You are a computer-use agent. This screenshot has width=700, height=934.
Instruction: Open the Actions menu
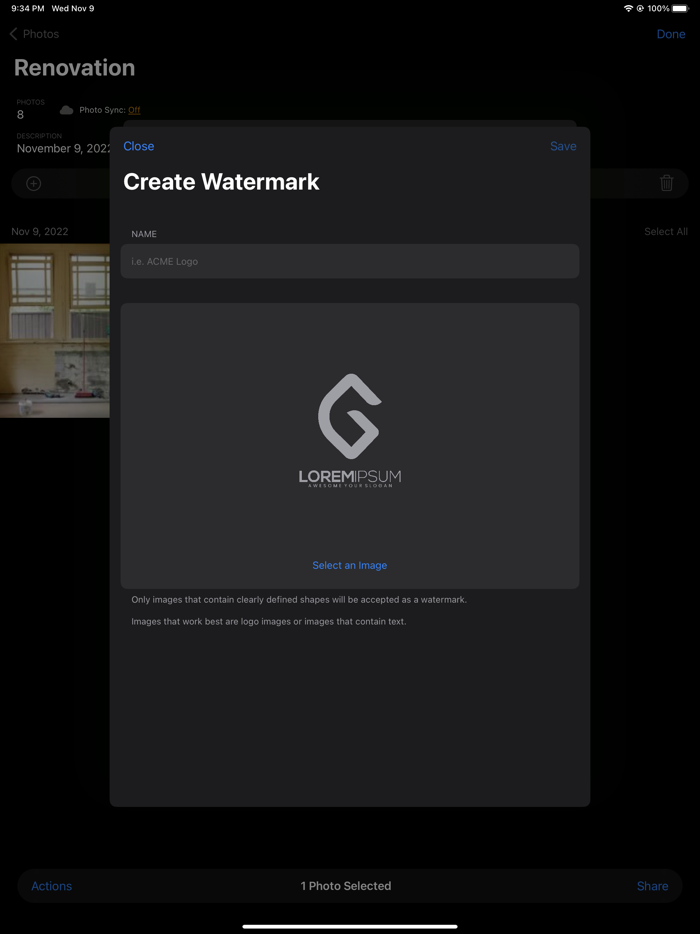pyautogui.click(x=51, y=886)
